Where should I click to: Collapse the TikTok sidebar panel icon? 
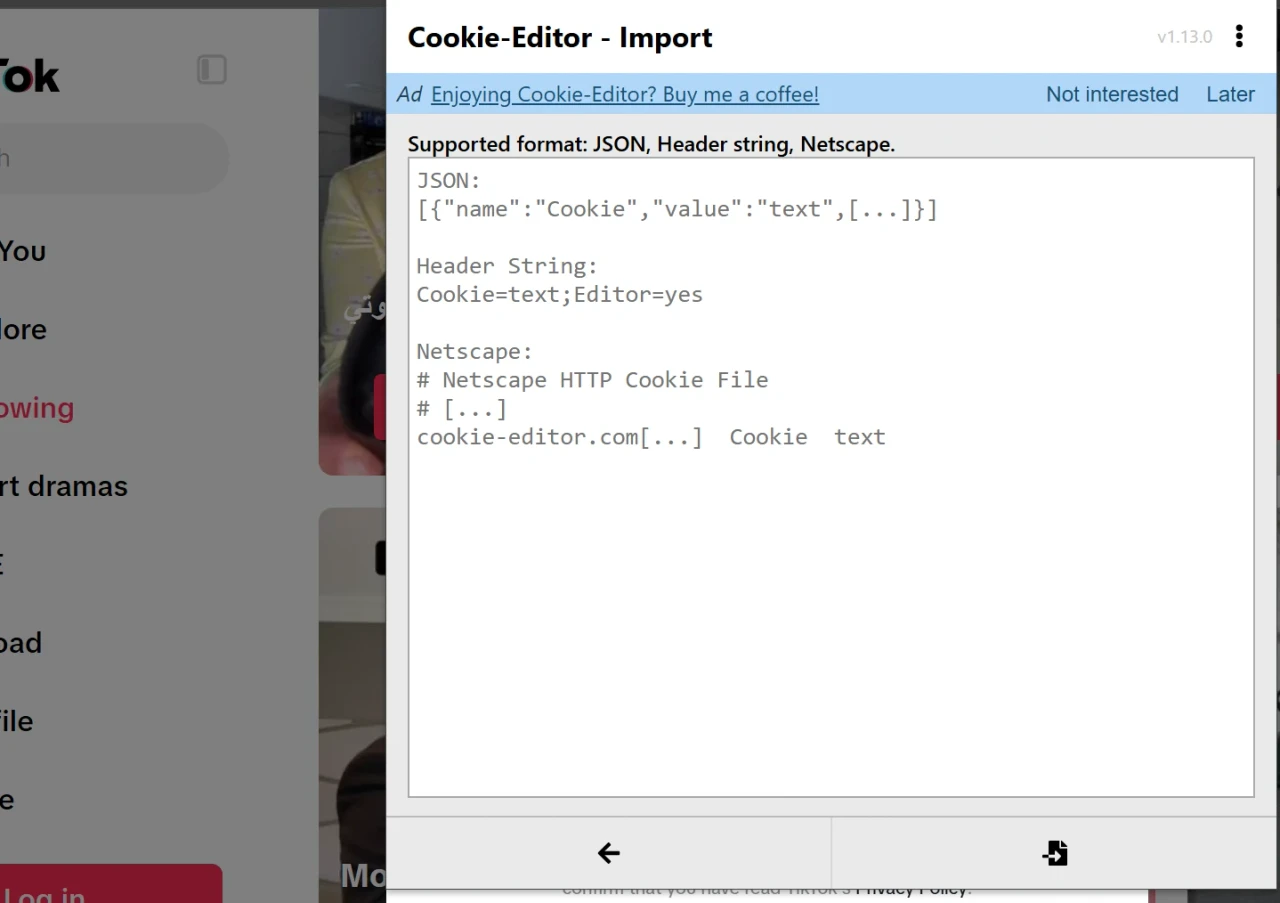tap(212, 70)
